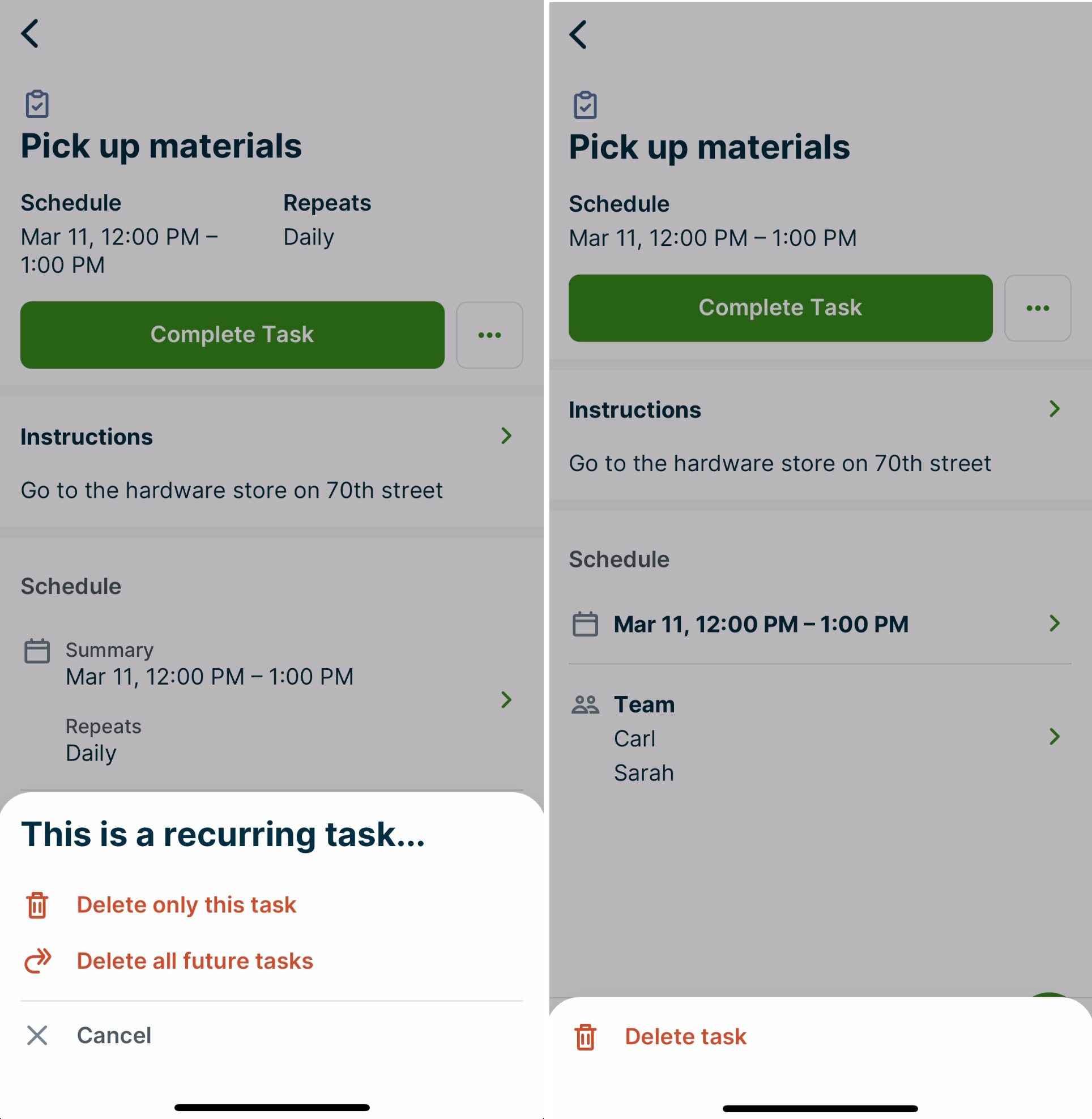Select Delete only this task option
The width and height of the screenshot is (1092, 1119).
pyautogui.click(x=186, y=905)
